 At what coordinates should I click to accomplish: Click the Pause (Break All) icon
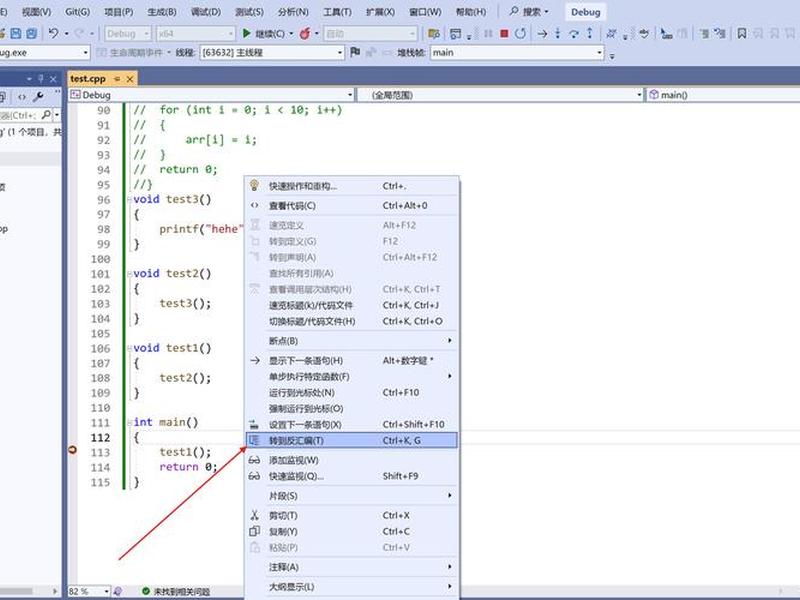(x=488, y=34)
